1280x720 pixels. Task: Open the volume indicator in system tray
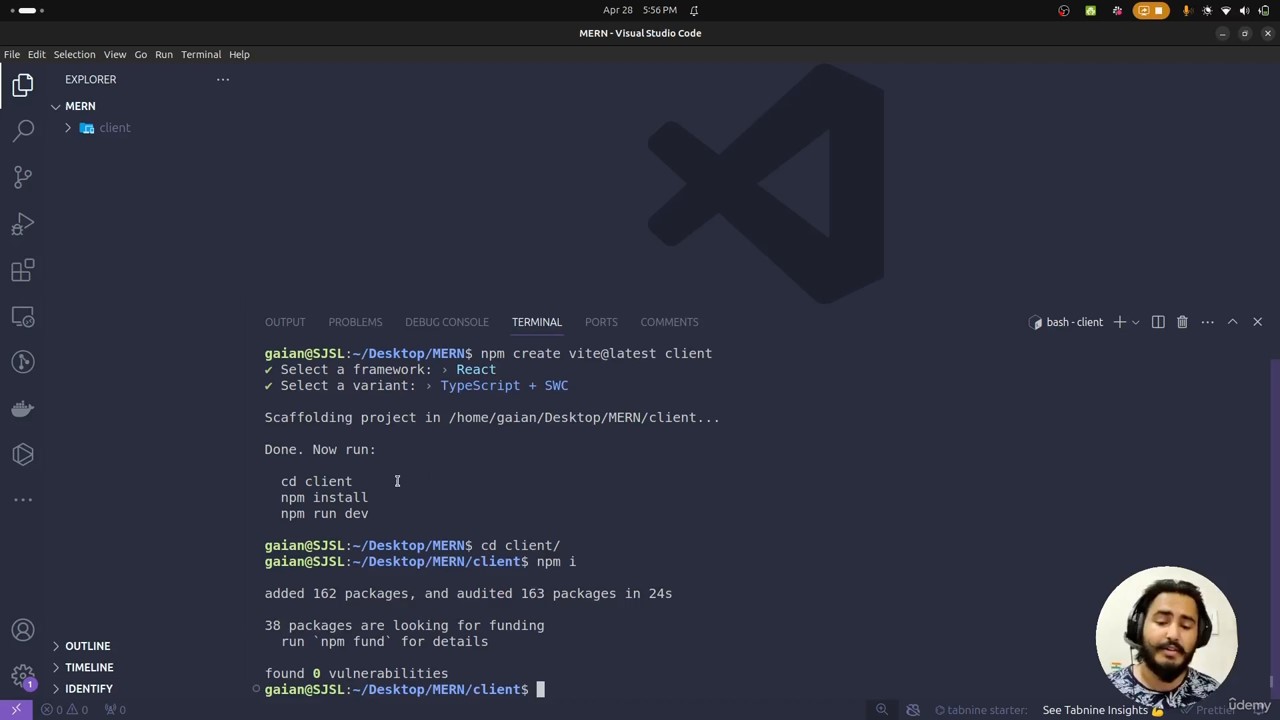tap(1245, 10)
